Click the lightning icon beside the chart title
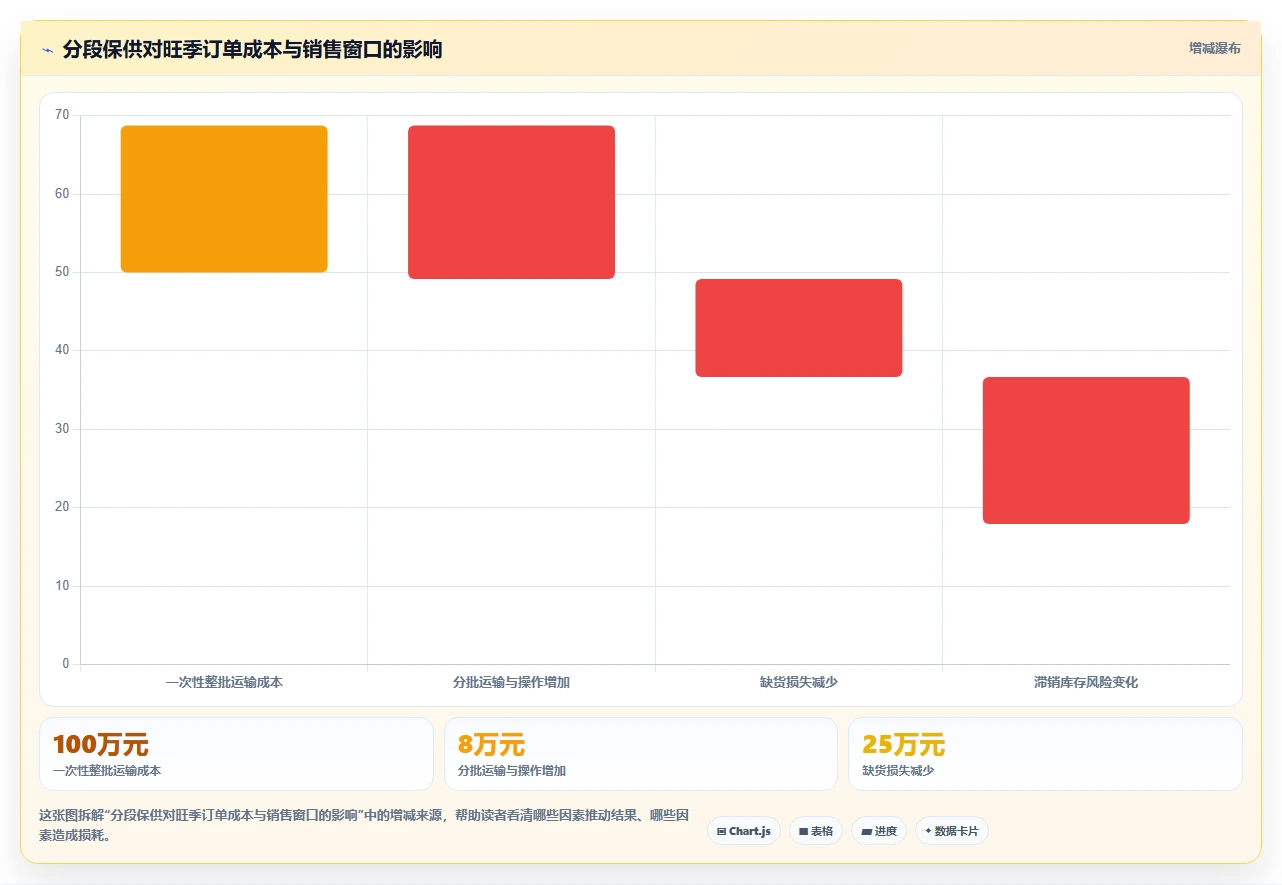1282x885 pixels. click(47, 49)
